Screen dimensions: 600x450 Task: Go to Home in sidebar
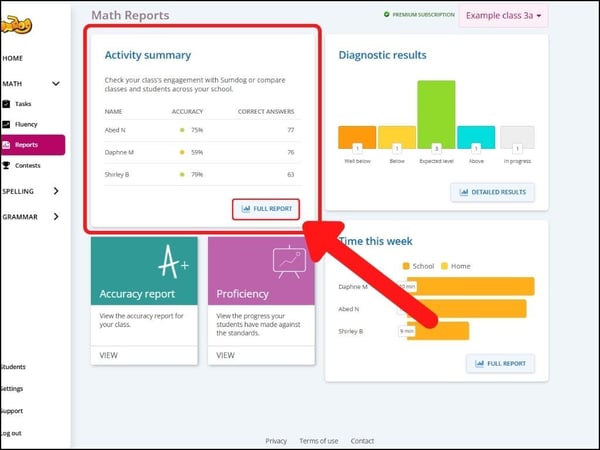13,58
